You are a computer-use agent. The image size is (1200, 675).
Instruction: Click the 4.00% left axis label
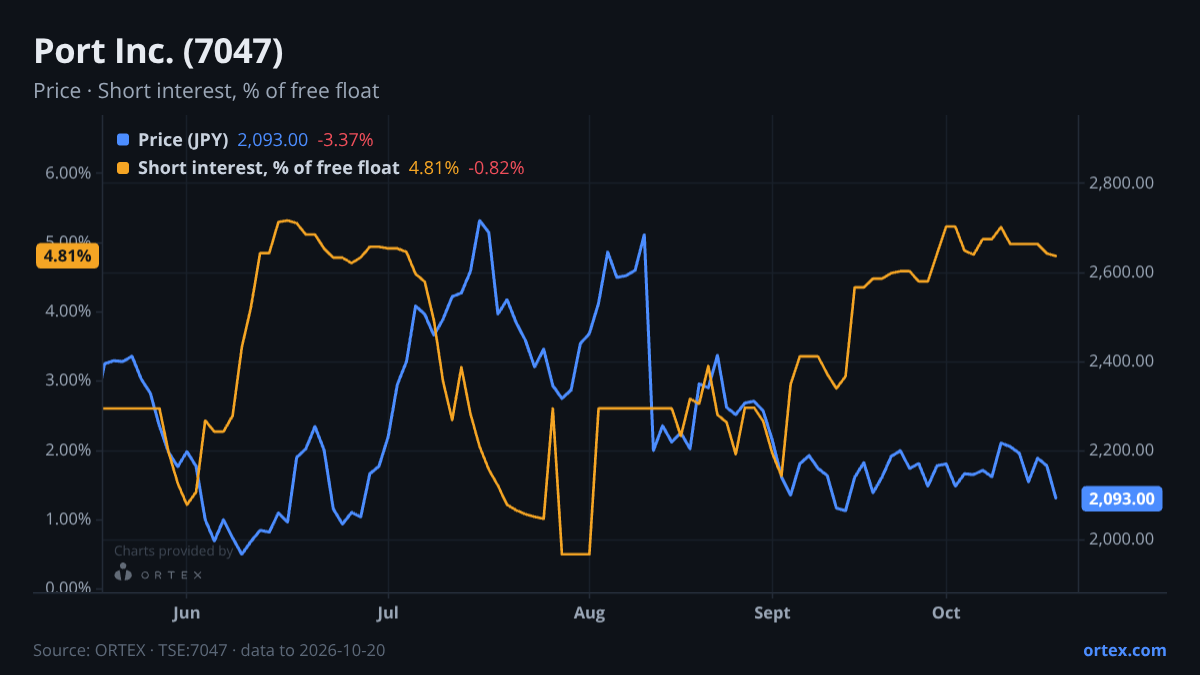(69, 311)
